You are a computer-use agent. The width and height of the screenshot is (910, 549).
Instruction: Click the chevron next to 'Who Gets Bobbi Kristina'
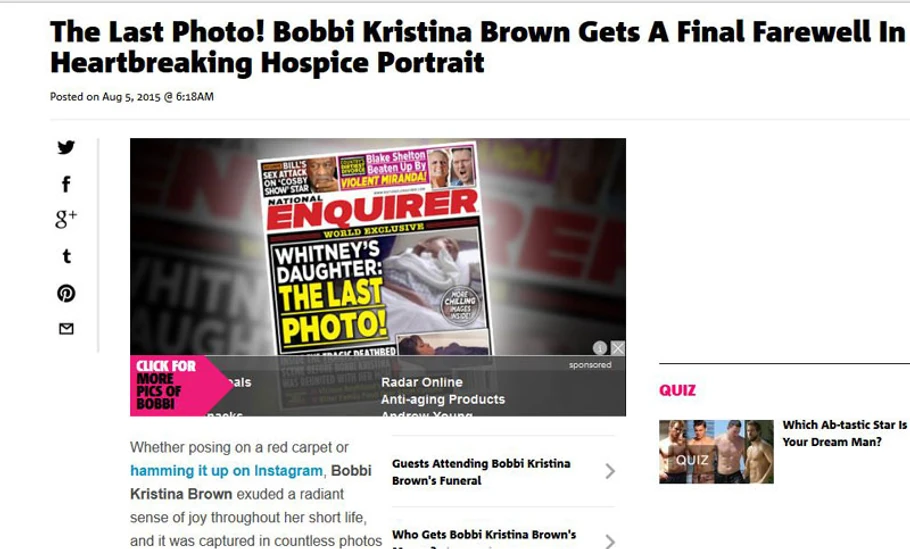coord(609,541)
